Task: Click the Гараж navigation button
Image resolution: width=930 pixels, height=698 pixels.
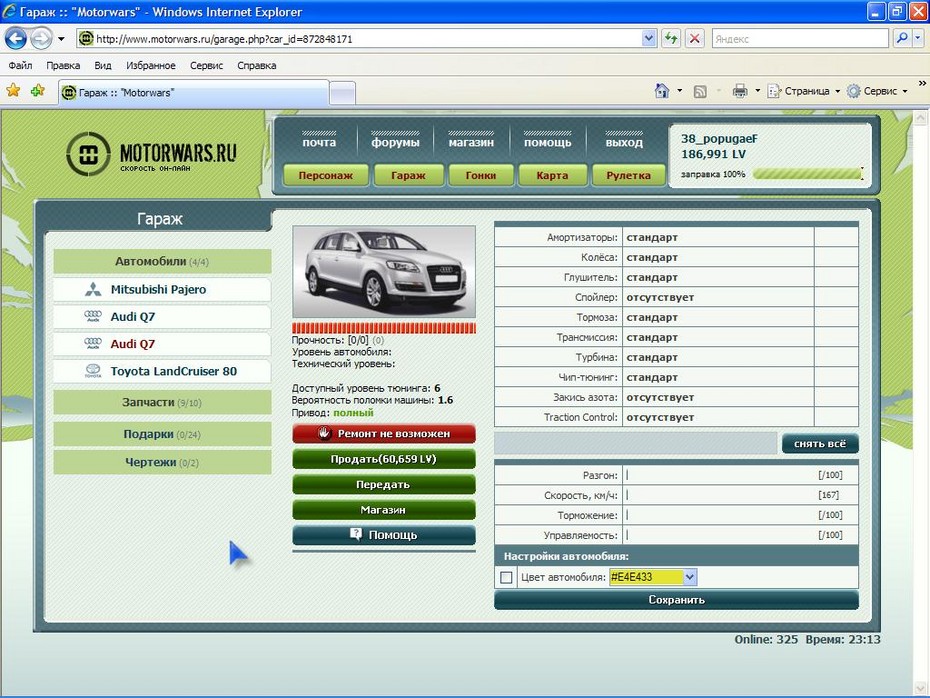Action: click(409, 176)
